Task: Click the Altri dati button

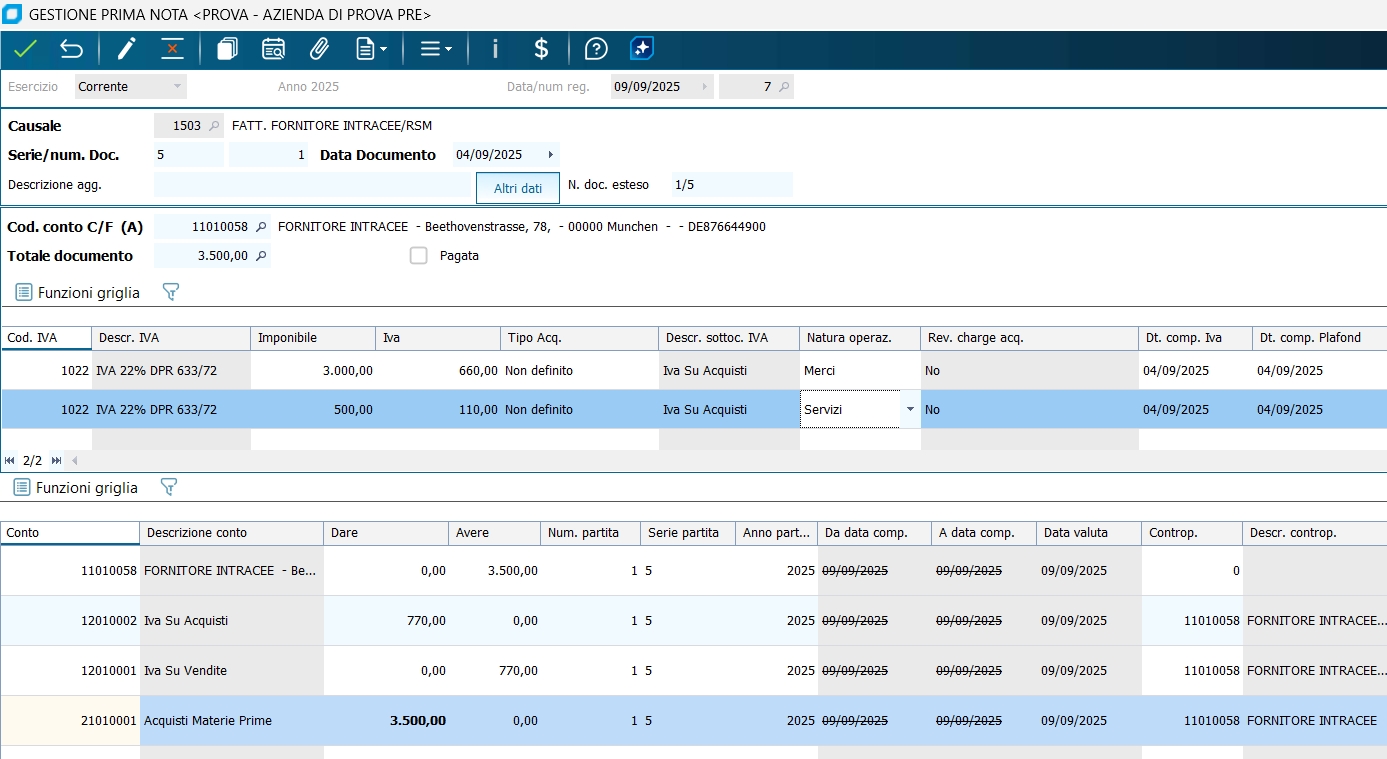Action: tap(518, 188)
